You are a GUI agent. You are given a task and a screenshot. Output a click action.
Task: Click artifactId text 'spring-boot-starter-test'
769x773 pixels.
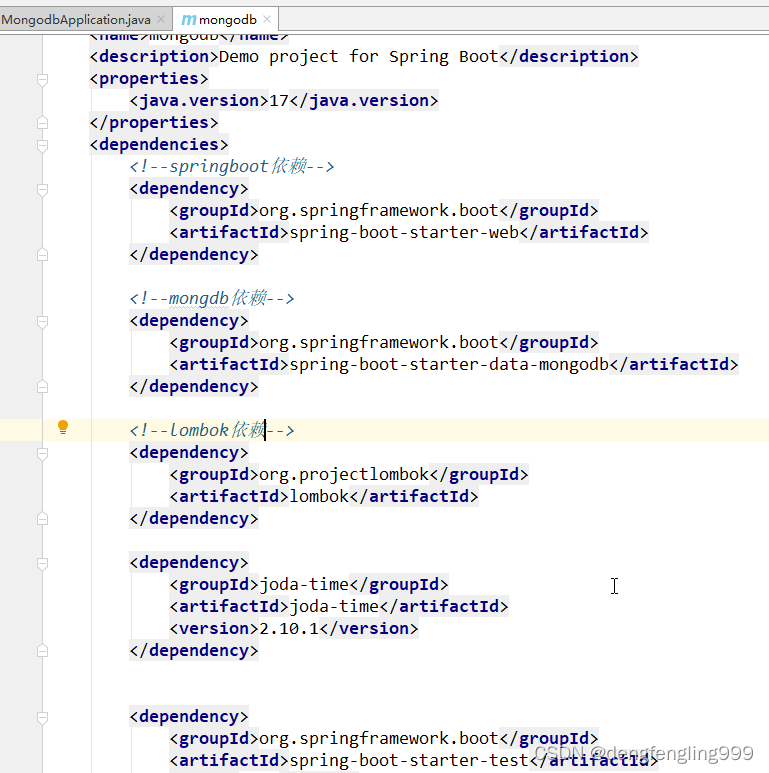point(409,761)
